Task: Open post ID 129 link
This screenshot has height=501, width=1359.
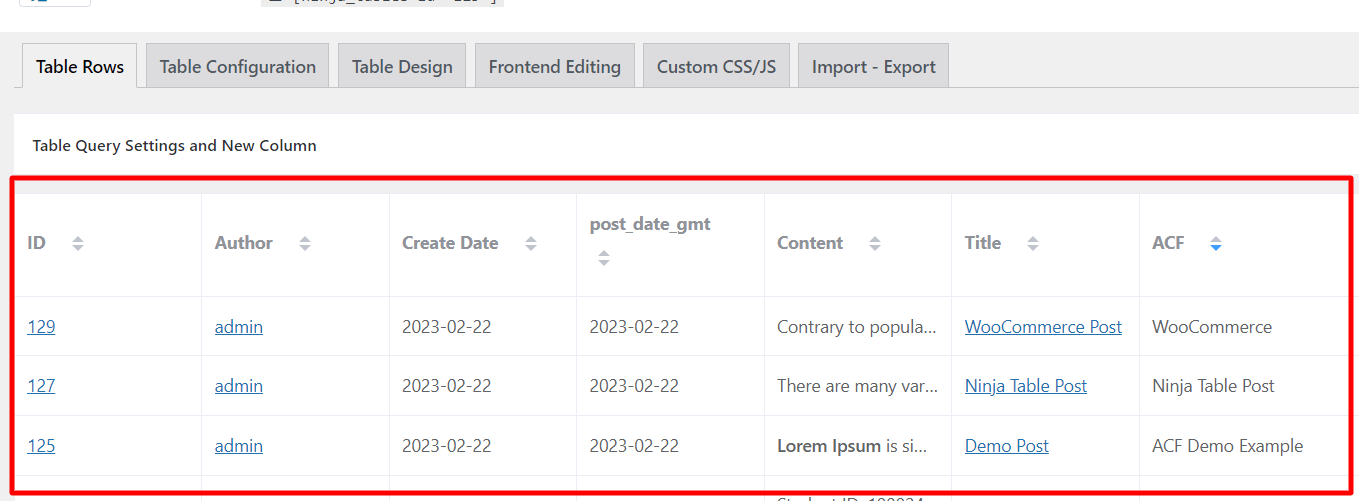Action: 41,326
